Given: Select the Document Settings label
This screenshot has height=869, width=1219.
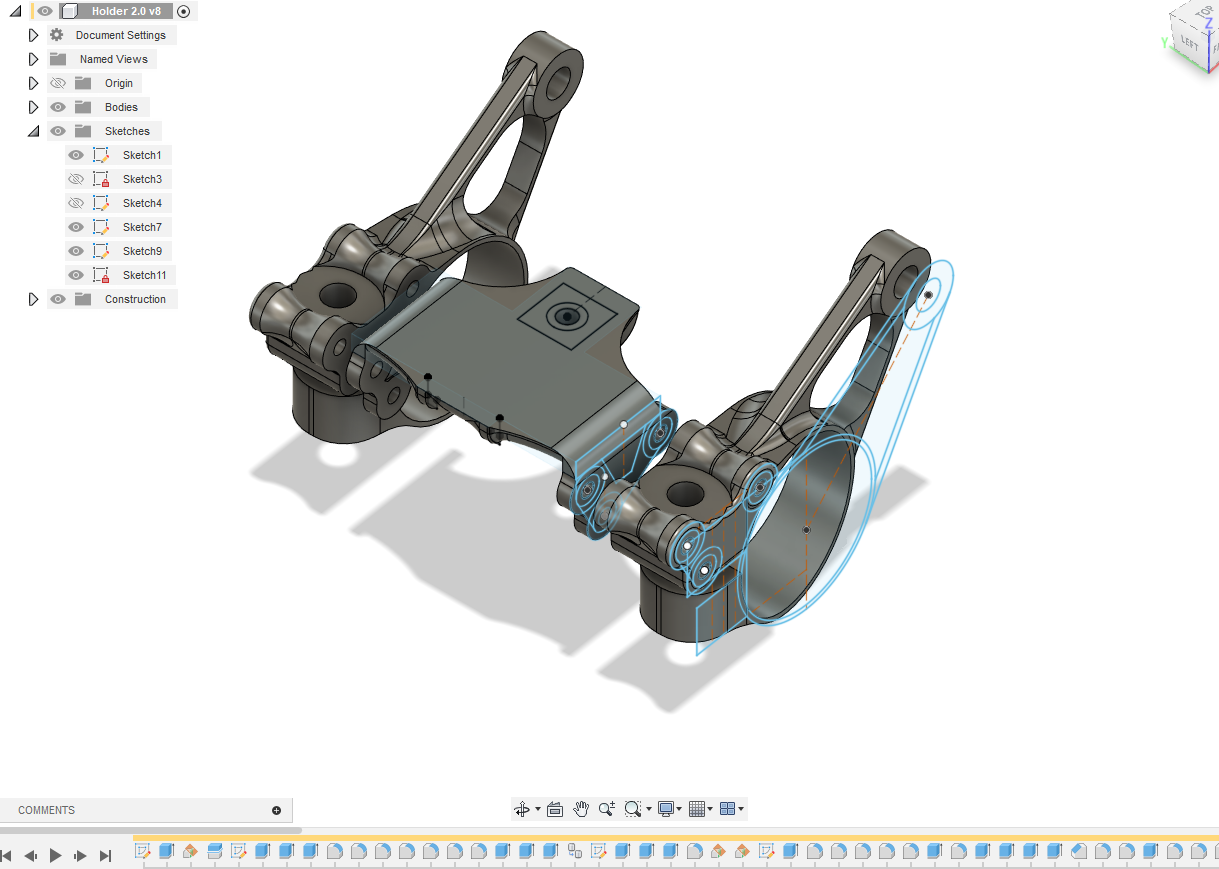Looking at the screenshot, I should (121, 35).
